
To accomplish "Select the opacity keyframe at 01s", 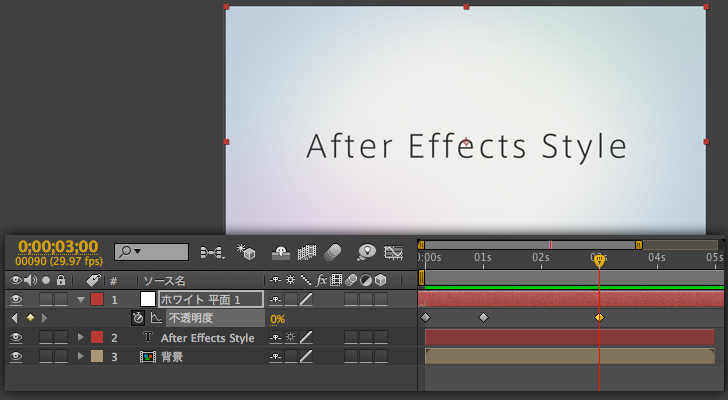I will [x=483, y=317].
